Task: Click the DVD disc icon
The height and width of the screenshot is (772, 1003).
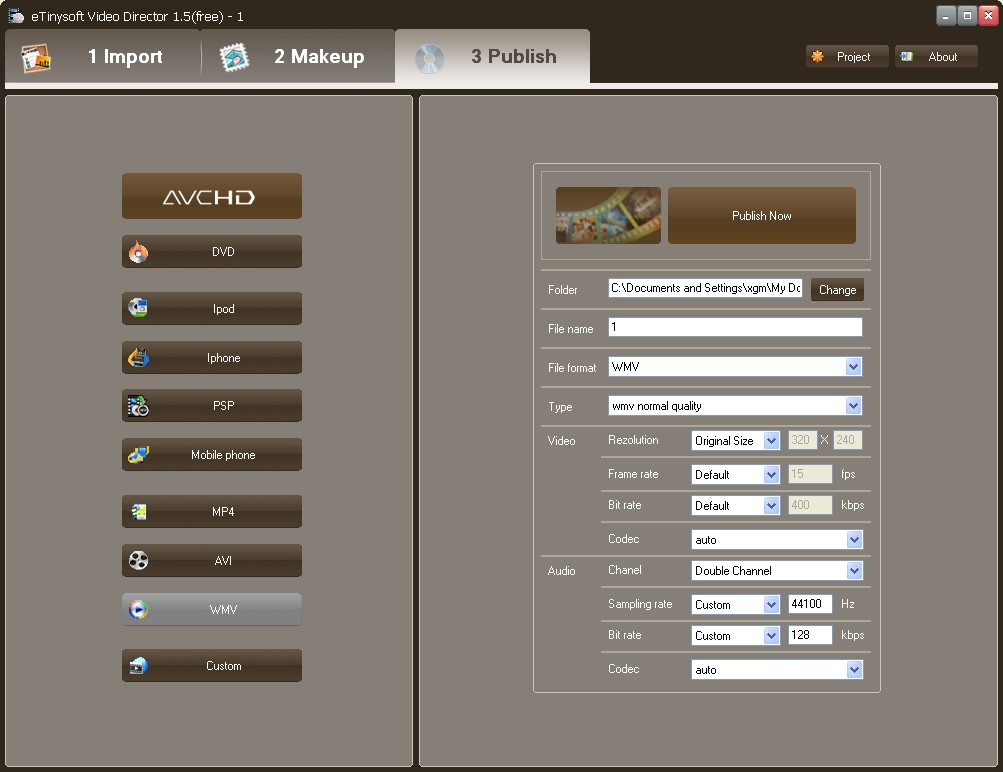Action: pos(138,253)
